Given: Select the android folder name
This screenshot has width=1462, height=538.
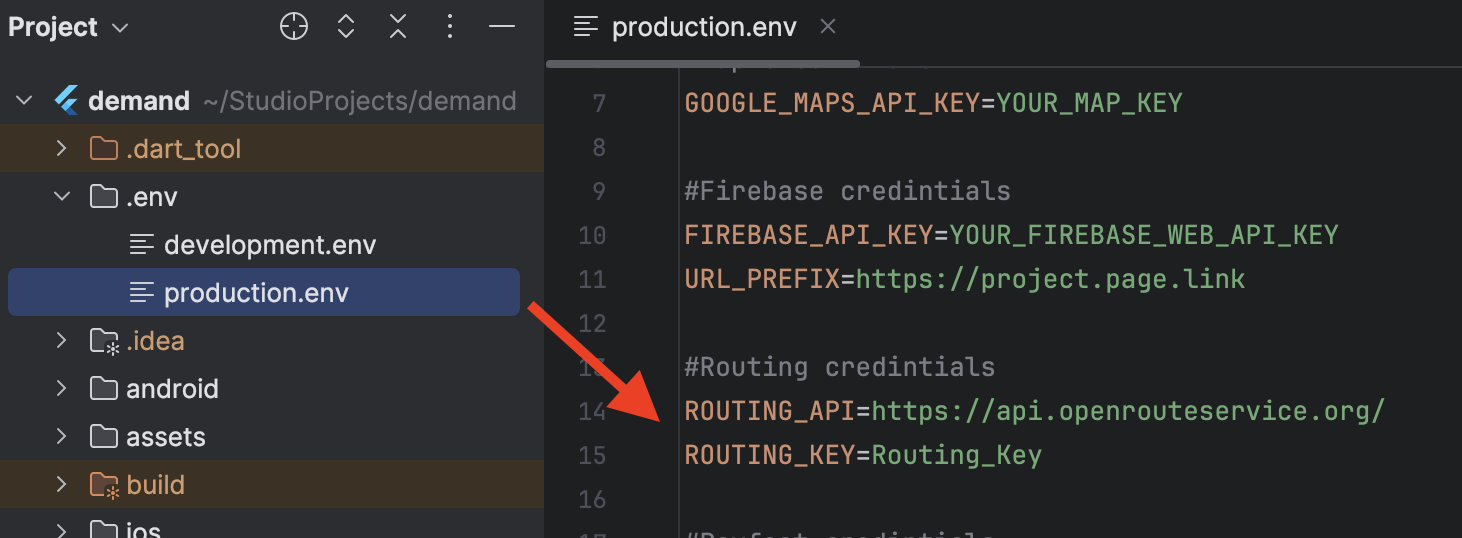Looking at the screenshot, I should pyautogui.click(x=172, y=389).
